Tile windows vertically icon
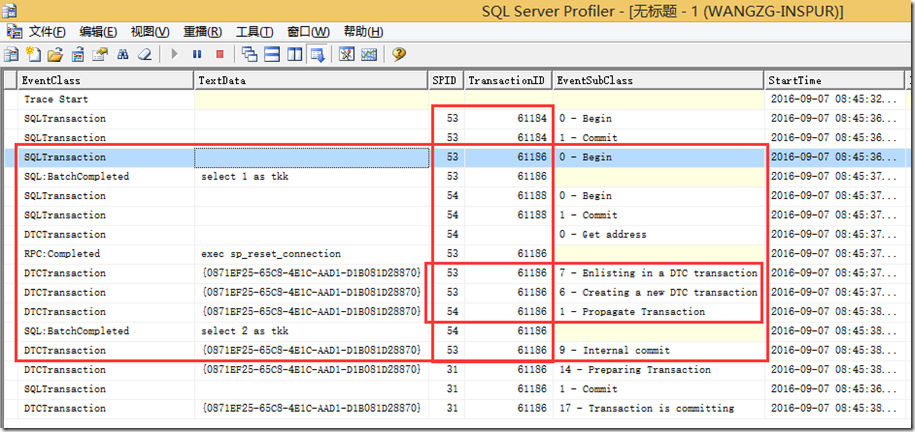Screen dimensions: 915x432 click(x=295, y=54)
